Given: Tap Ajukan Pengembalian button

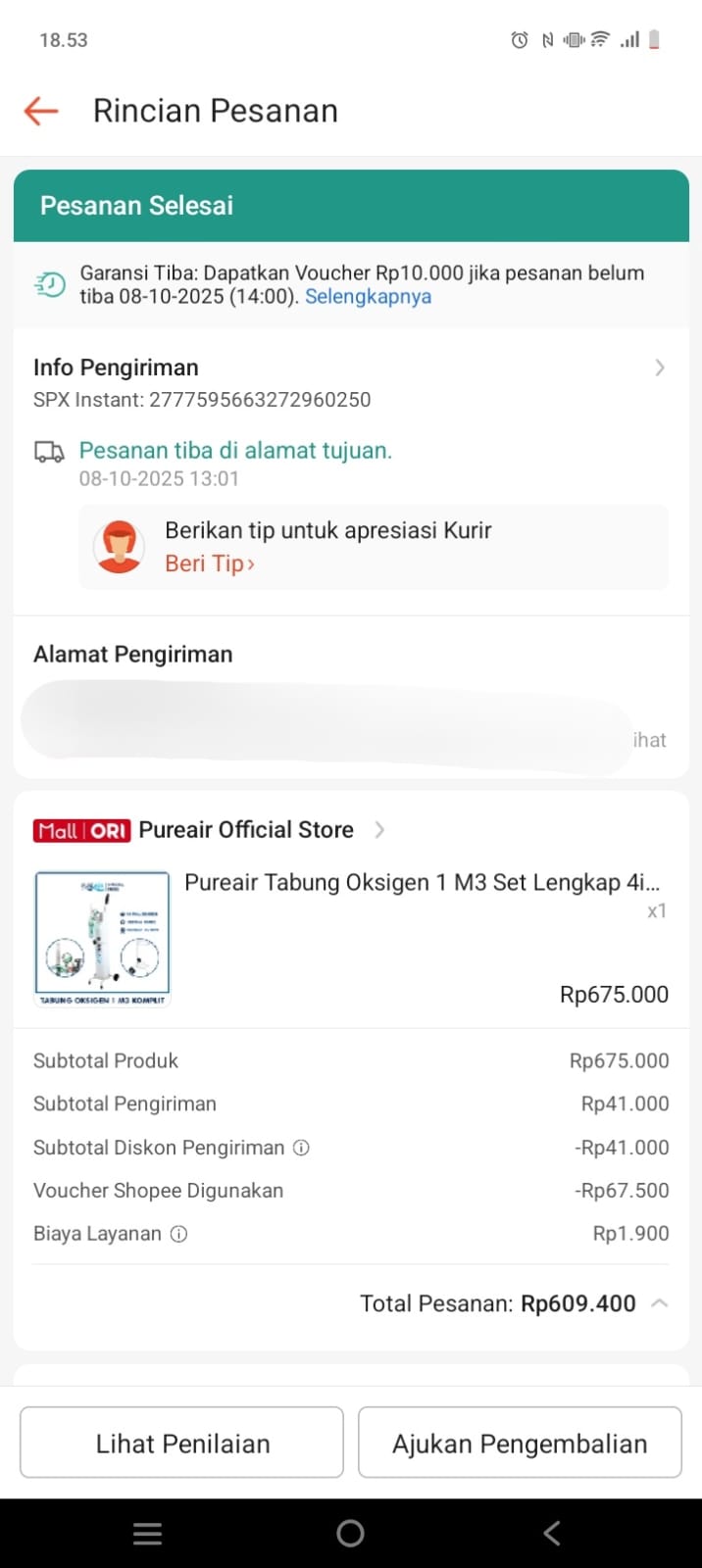Looking at the screenshot, I should [520, 1443].
